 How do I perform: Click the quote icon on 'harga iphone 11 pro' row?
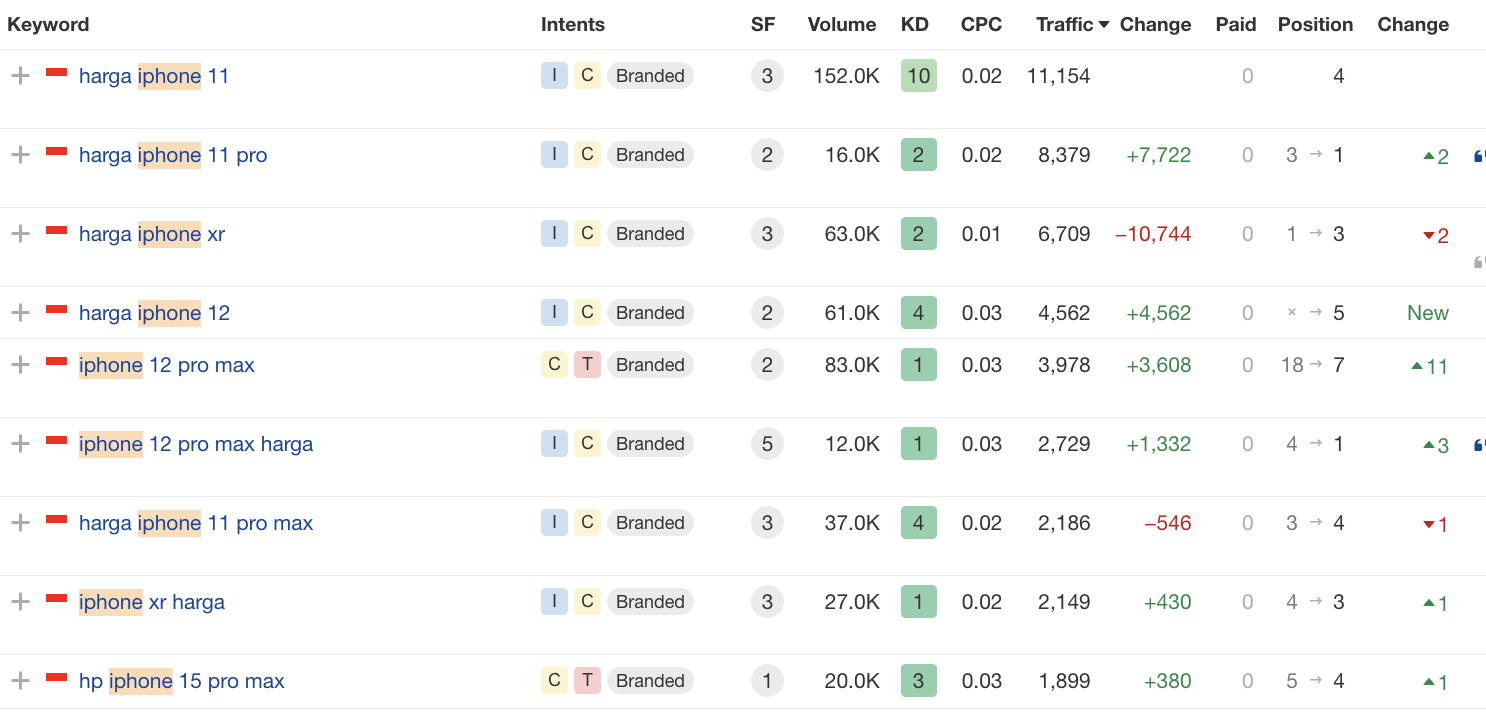click(1480, 156)
